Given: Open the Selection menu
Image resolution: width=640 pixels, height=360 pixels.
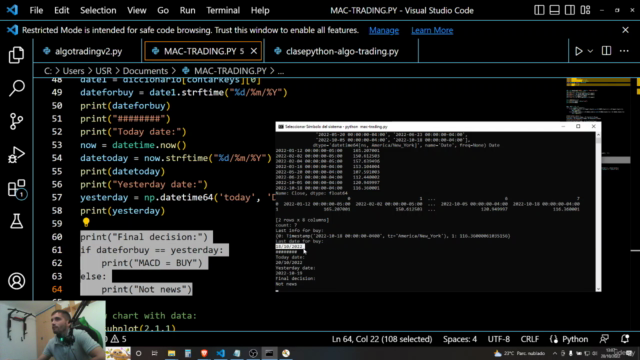Looking at the screenshot, I should point(98,10).
